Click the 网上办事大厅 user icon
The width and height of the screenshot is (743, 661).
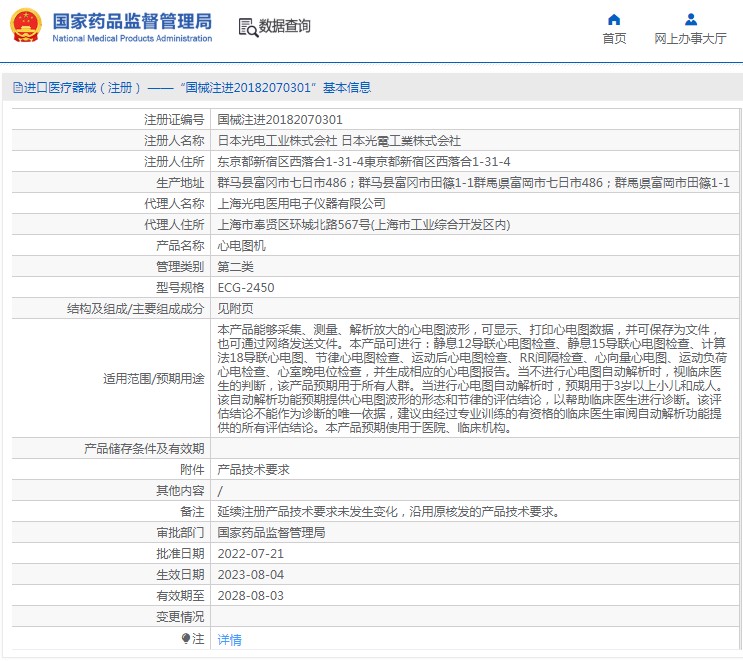[x=690, y=19]
